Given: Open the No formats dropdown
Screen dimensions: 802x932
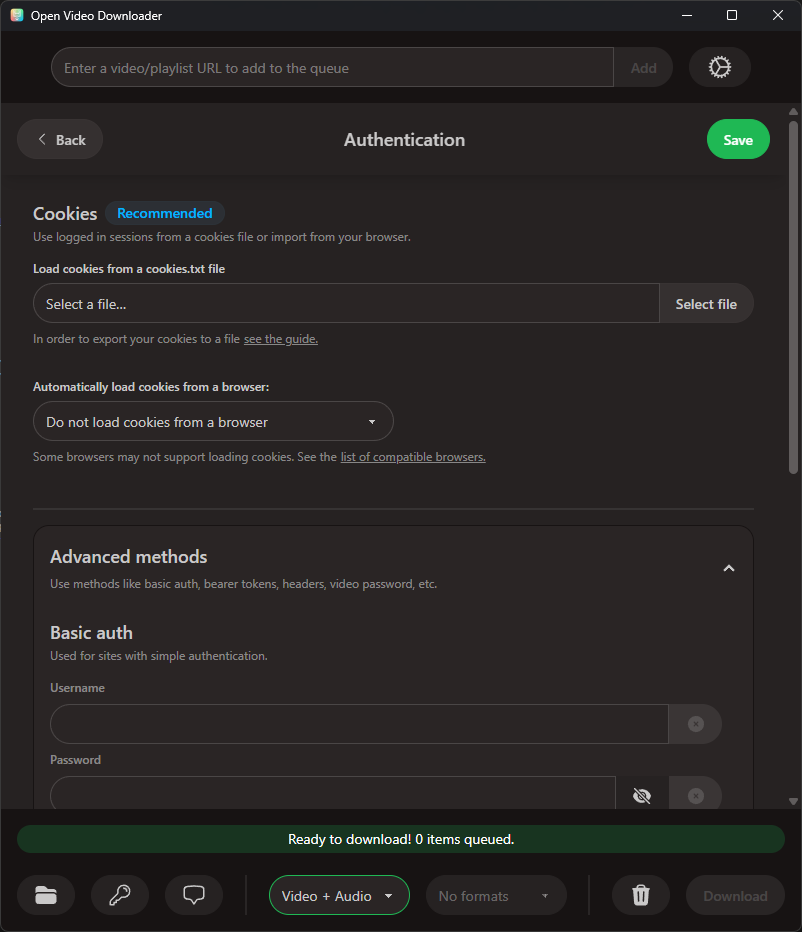Looking at the screenshot, I should pos(496,895).
